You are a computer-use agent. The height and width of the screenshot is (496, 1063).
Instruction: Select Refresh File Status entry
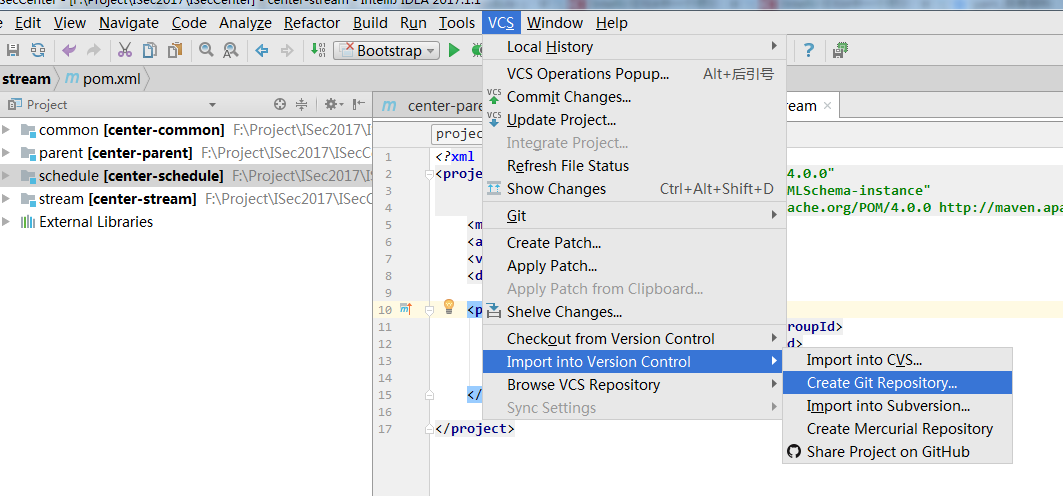point(634,166)
